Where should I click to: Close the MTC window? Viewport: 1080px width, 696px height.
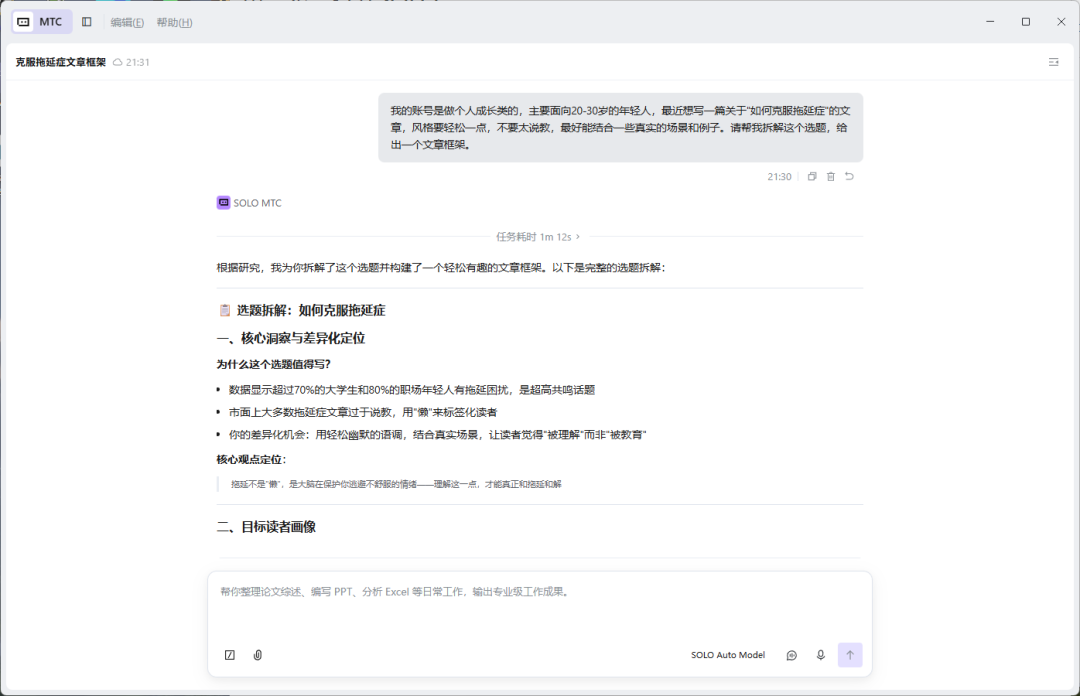point(1061,22)
